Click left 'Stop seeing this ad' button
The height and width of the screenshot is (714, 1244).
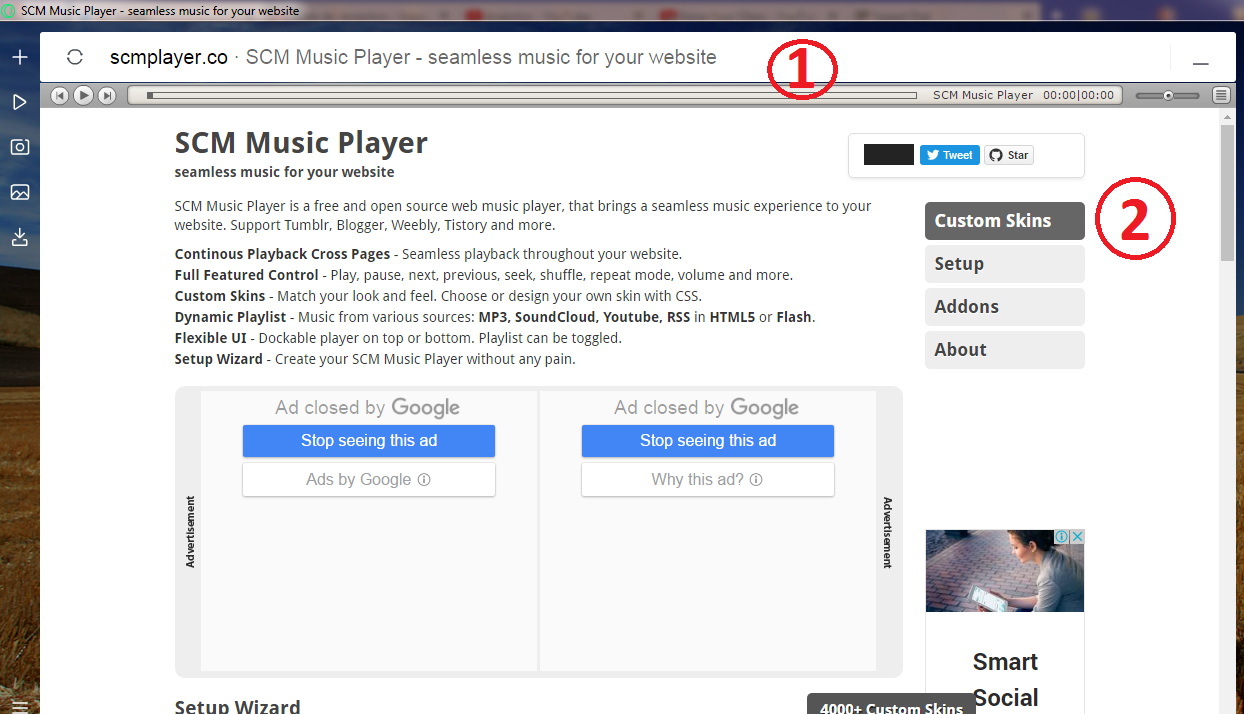point(369,441)
